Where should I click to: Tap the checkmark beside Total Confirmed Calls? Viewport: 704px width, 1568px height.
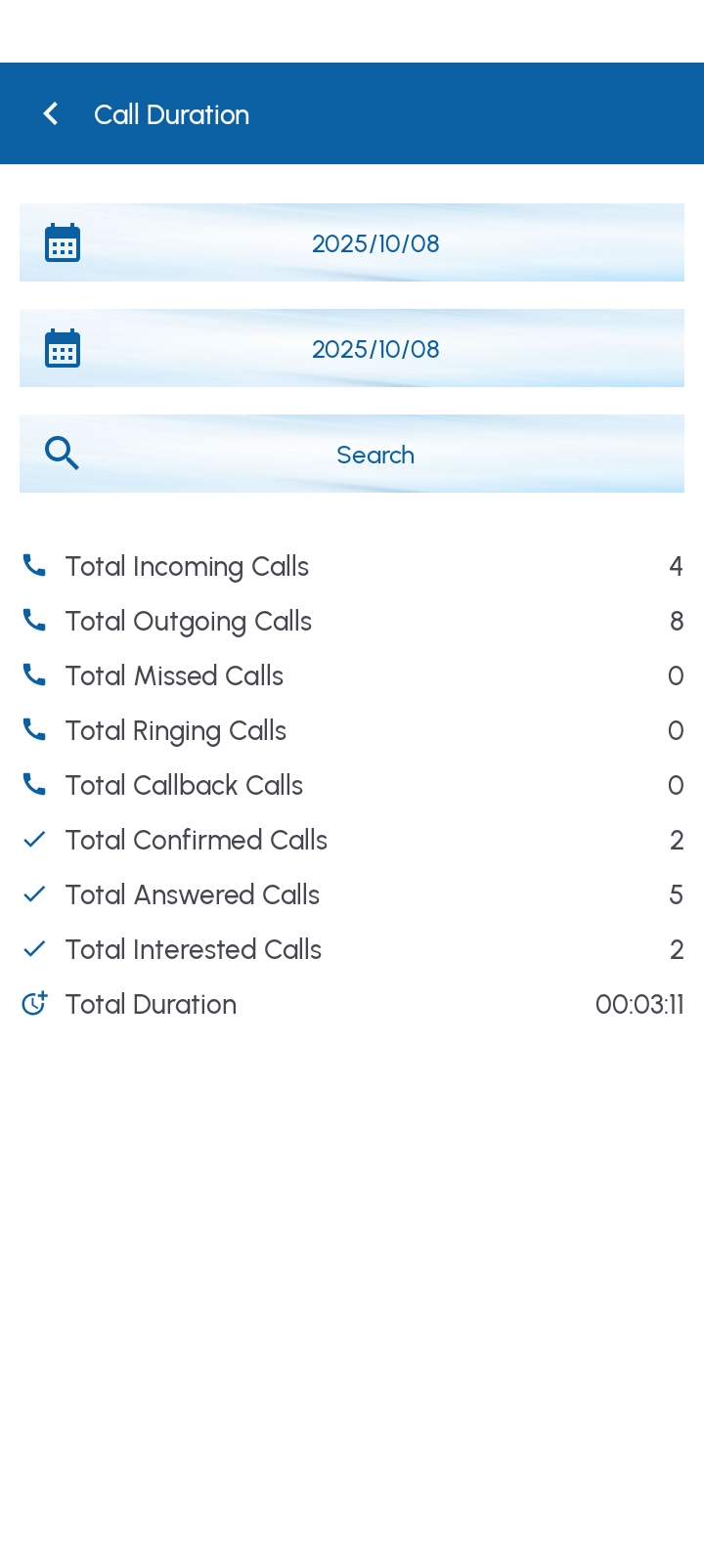click(x=34, y=840)
